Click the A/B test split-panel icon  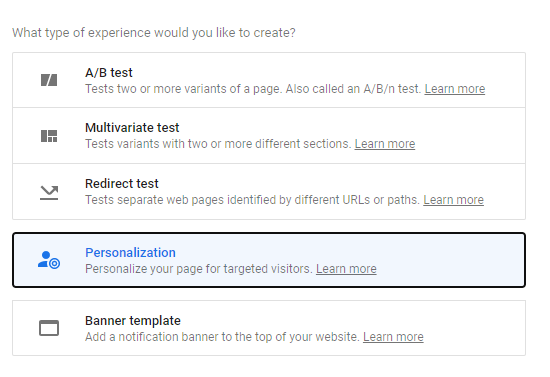(49, 80)
